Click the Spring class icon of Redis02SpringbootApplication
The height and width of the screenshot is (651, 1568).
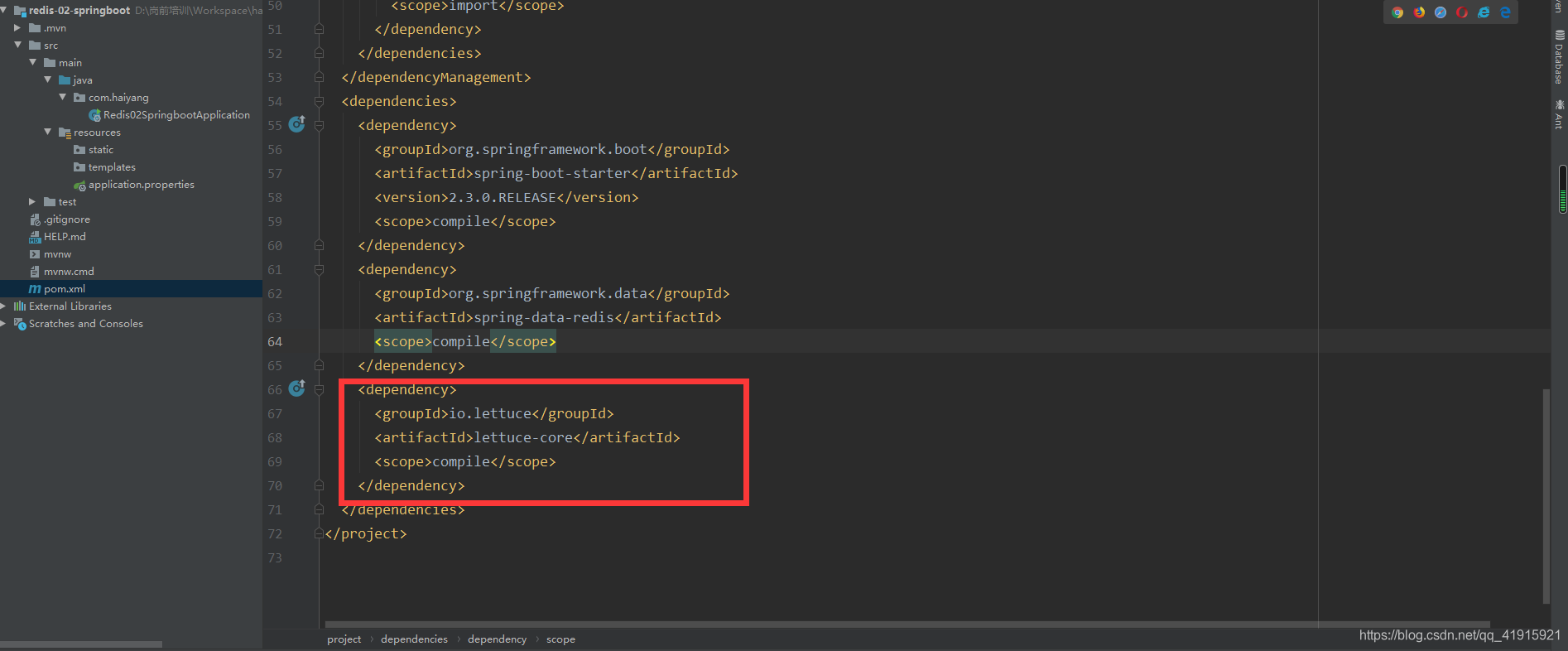point(94,115)
